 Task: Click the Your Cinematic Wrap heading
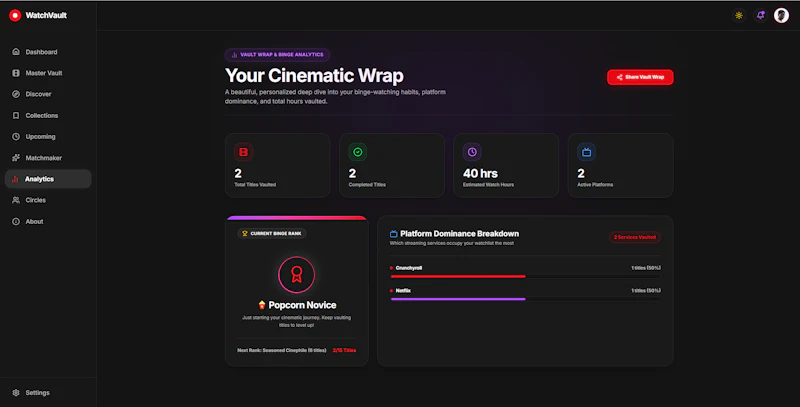pos(314,75)
